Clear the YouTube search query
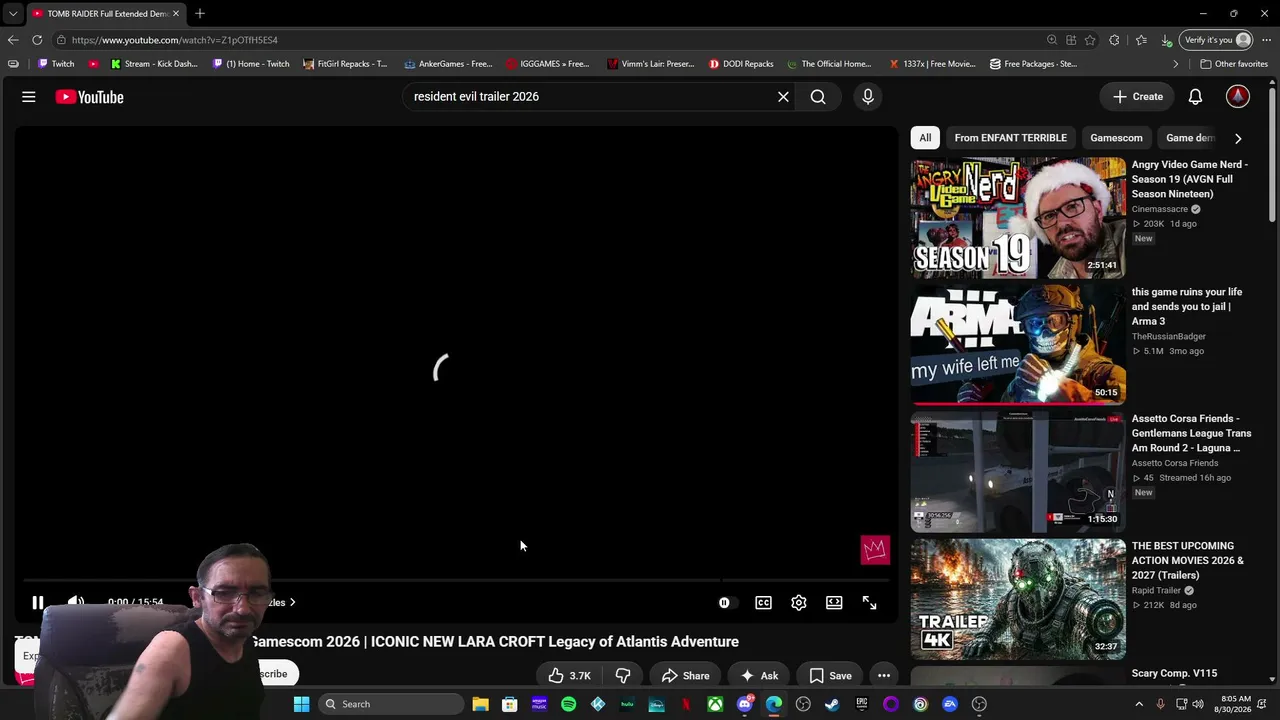 pyautogui.click(x=783, y=97)
